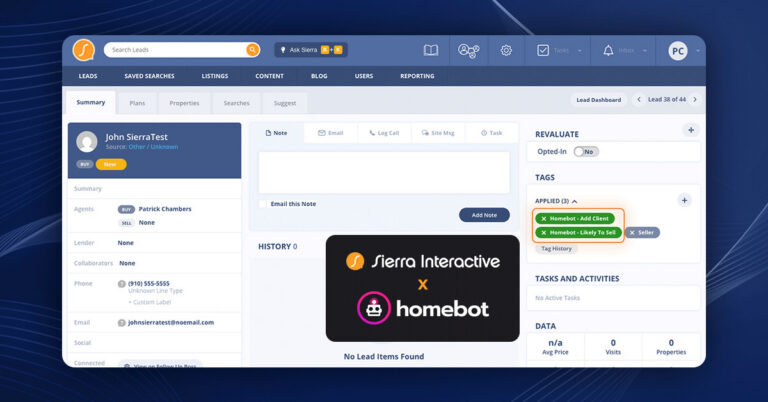
Task: Switch to the Plans tab
Action: click(137, 103)
